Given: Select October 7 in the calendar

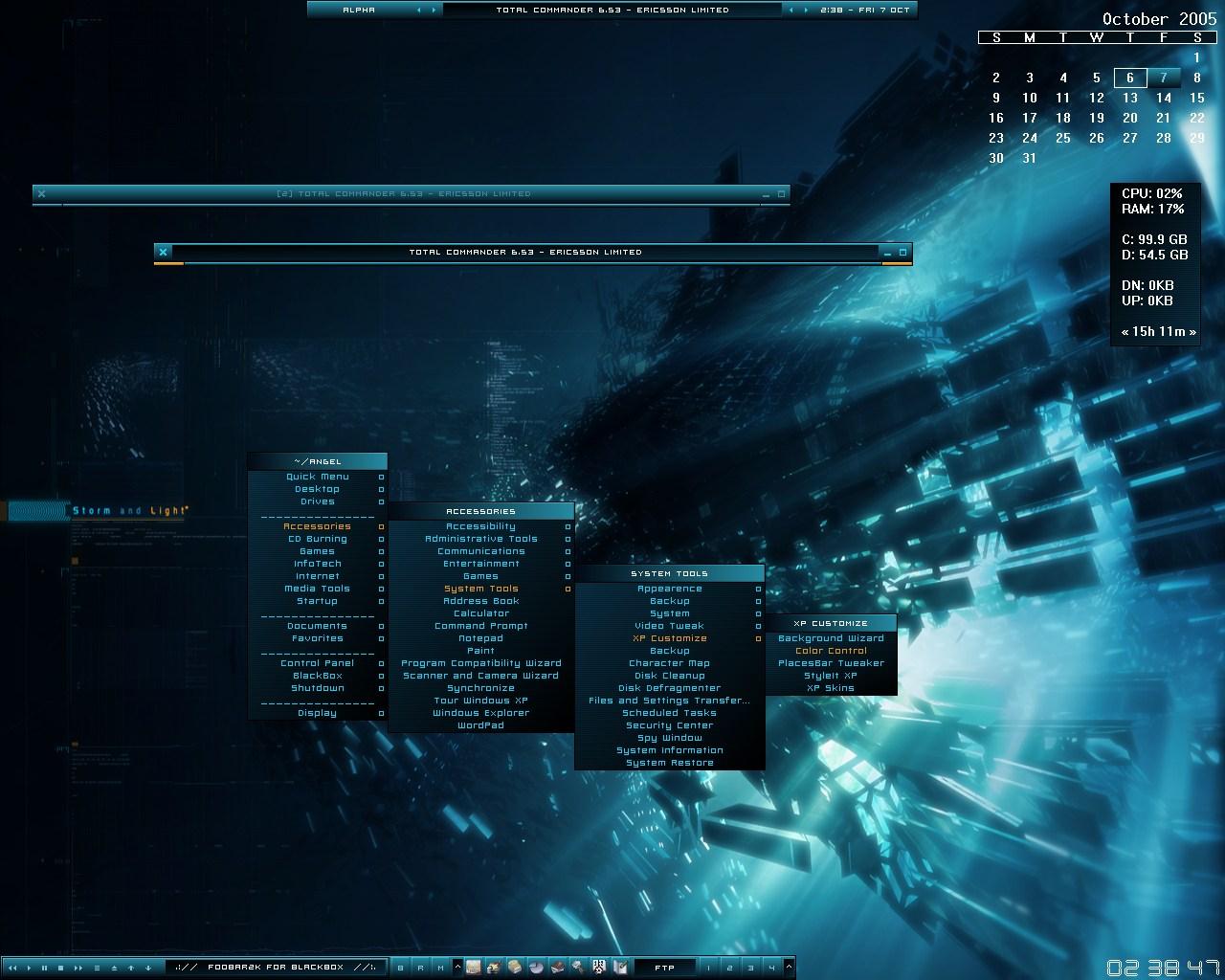Looking at the screenshot, I should point(1164,78).
